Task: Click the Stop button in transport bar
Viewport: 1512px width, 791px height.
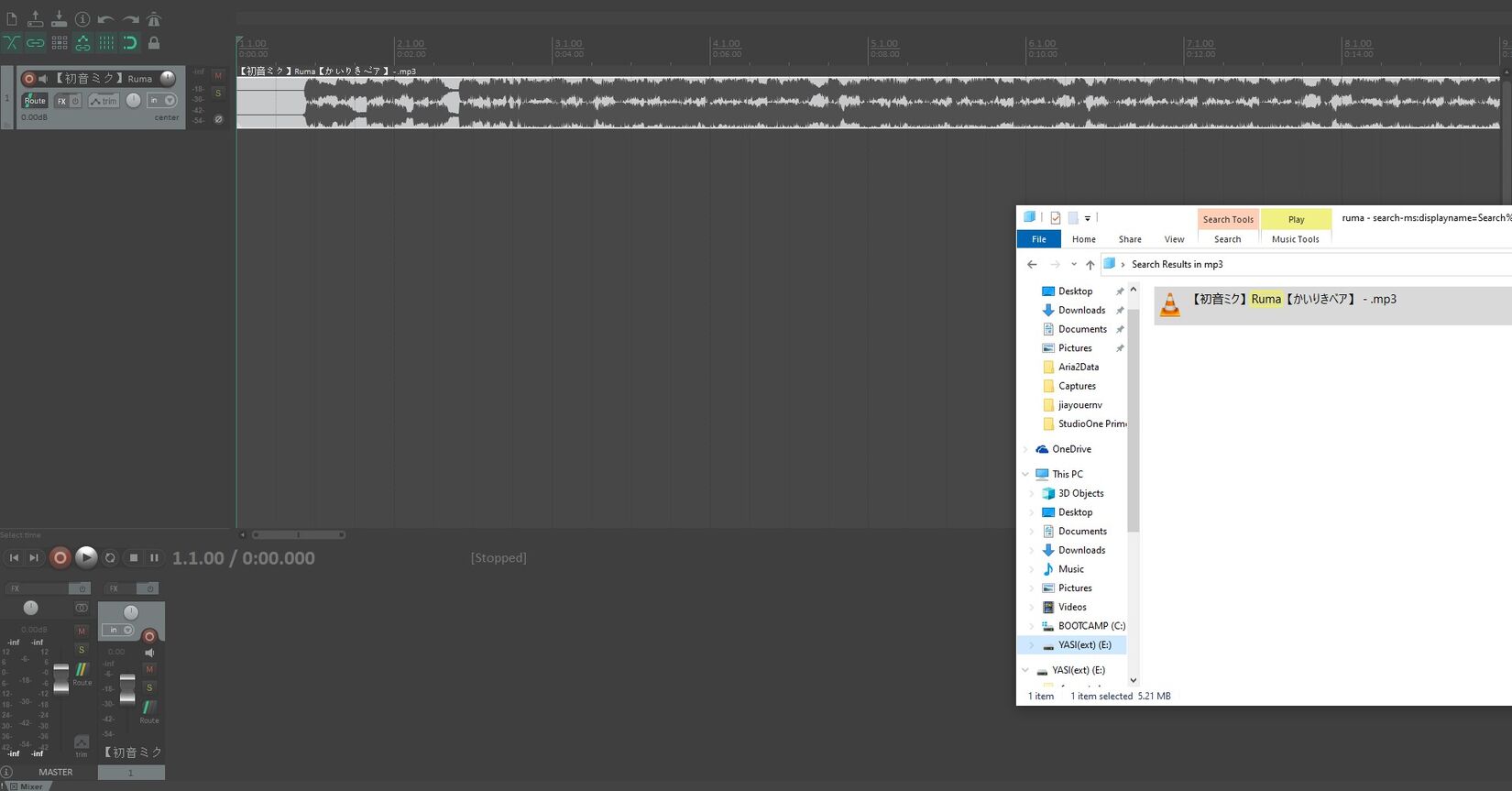Action: (x=134, y=557)
